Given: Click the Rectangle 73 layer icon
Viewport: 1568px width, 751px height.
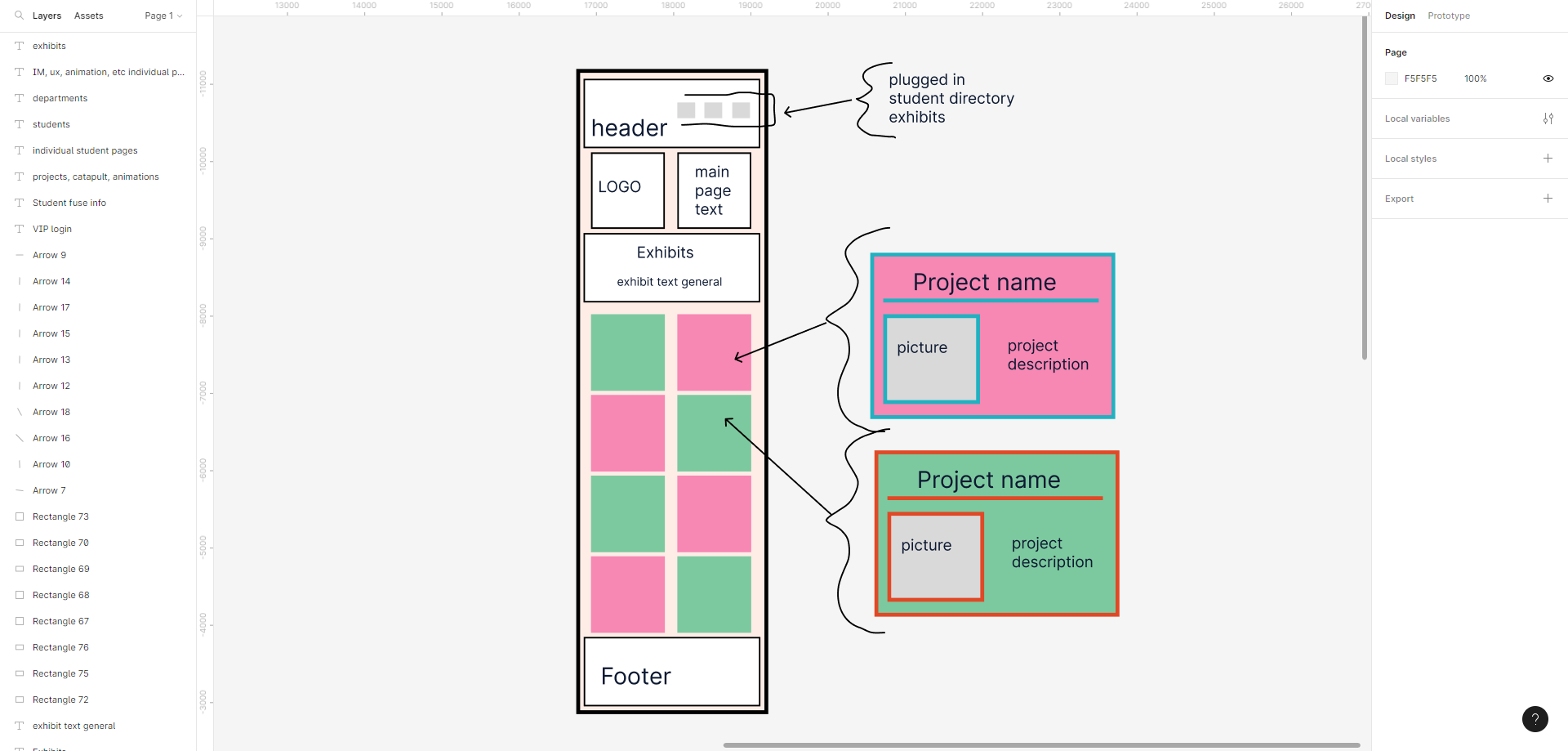Looking at the screenshot, I should point(20,516).
